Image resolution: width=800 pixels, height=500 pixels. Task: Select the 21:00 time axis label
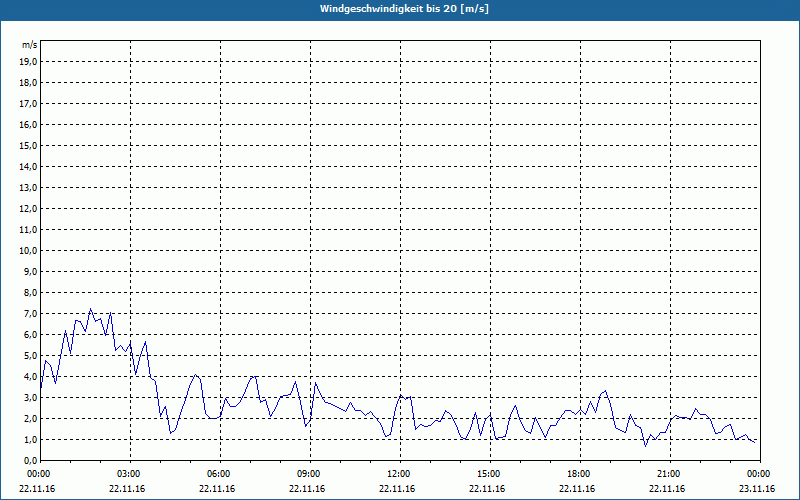point(670,474)
